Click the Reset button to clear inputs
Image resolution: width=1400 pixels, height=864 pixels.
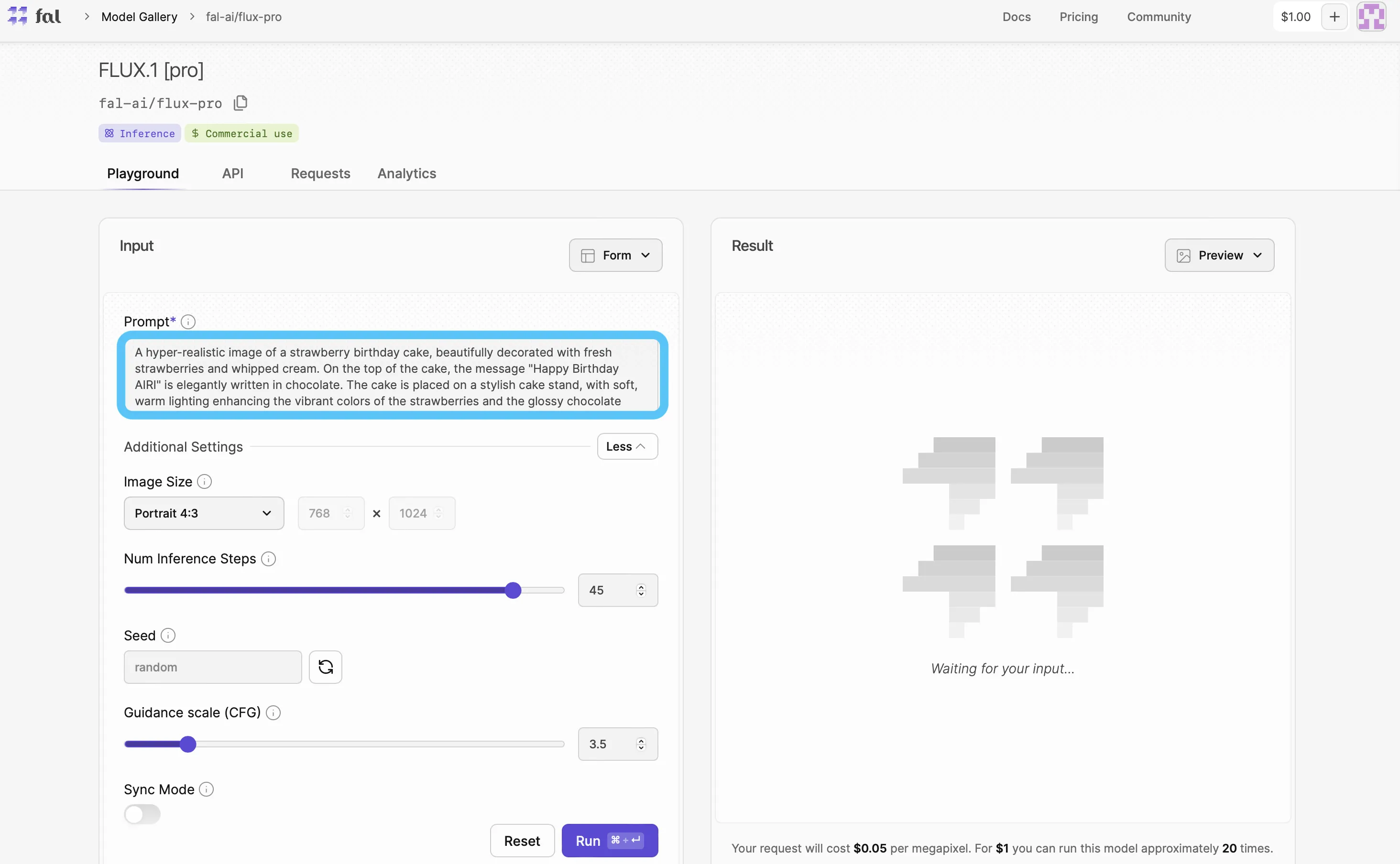click(522, 840)
